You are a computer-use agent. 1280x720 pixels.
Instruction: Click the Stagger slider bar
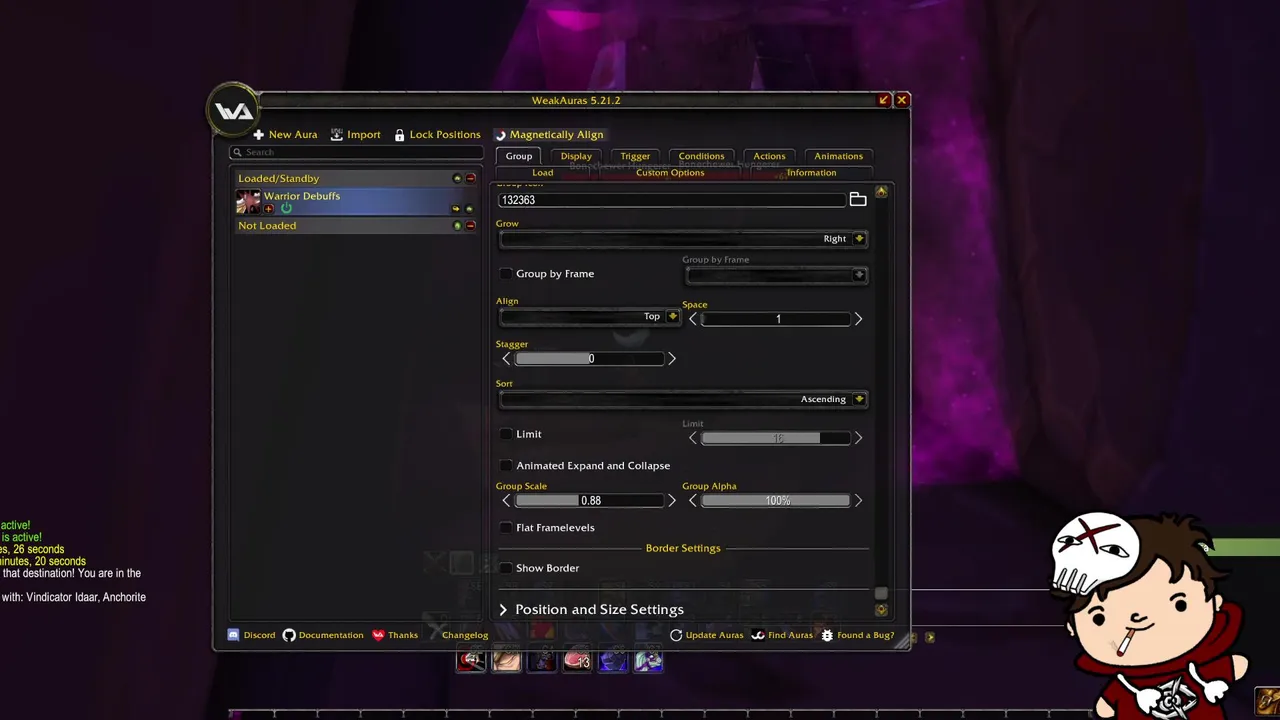[x=589, y=359]
